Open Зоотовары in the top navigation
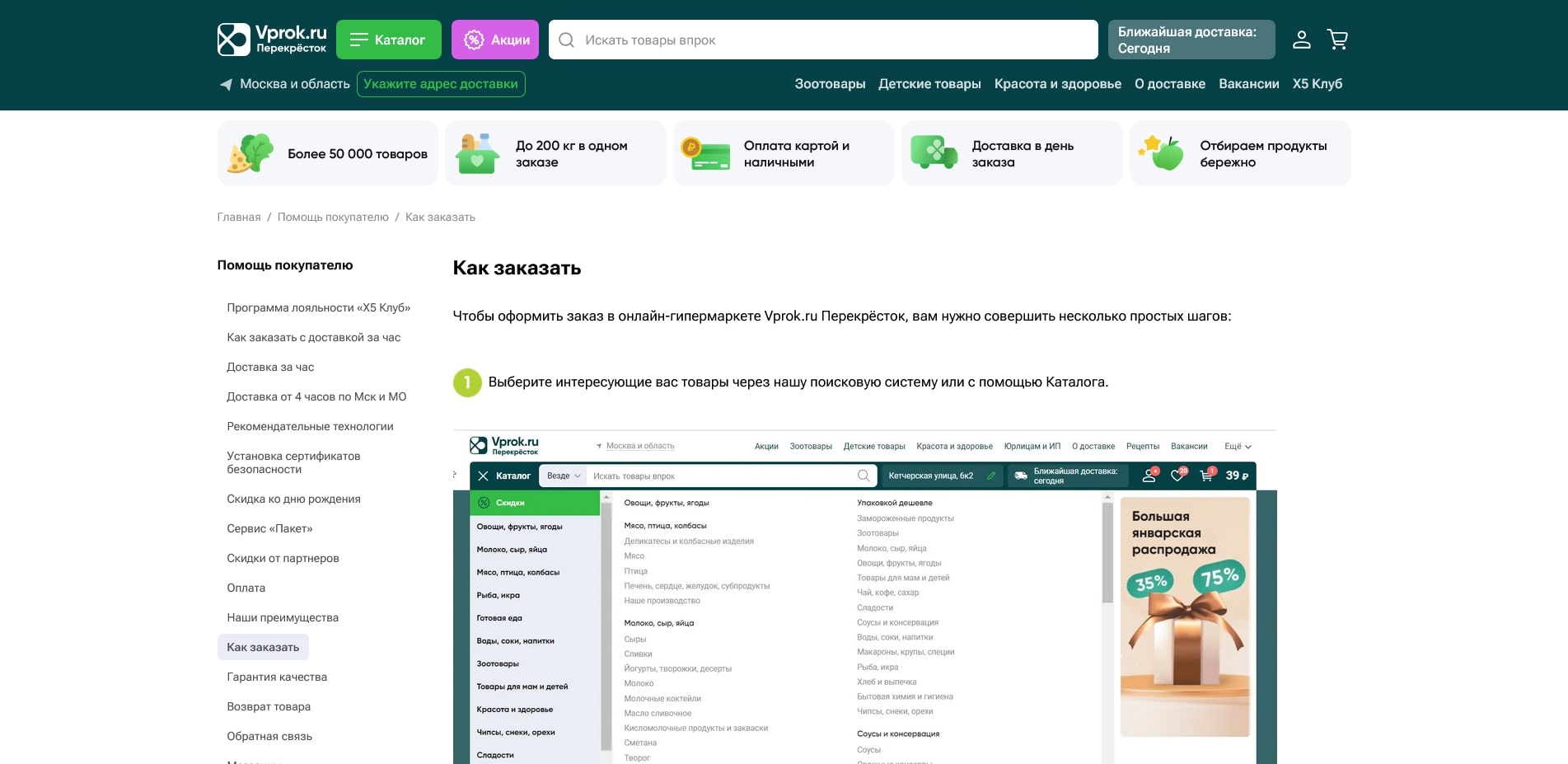This screenshot has height=764, width=1568. coord(829,84)
